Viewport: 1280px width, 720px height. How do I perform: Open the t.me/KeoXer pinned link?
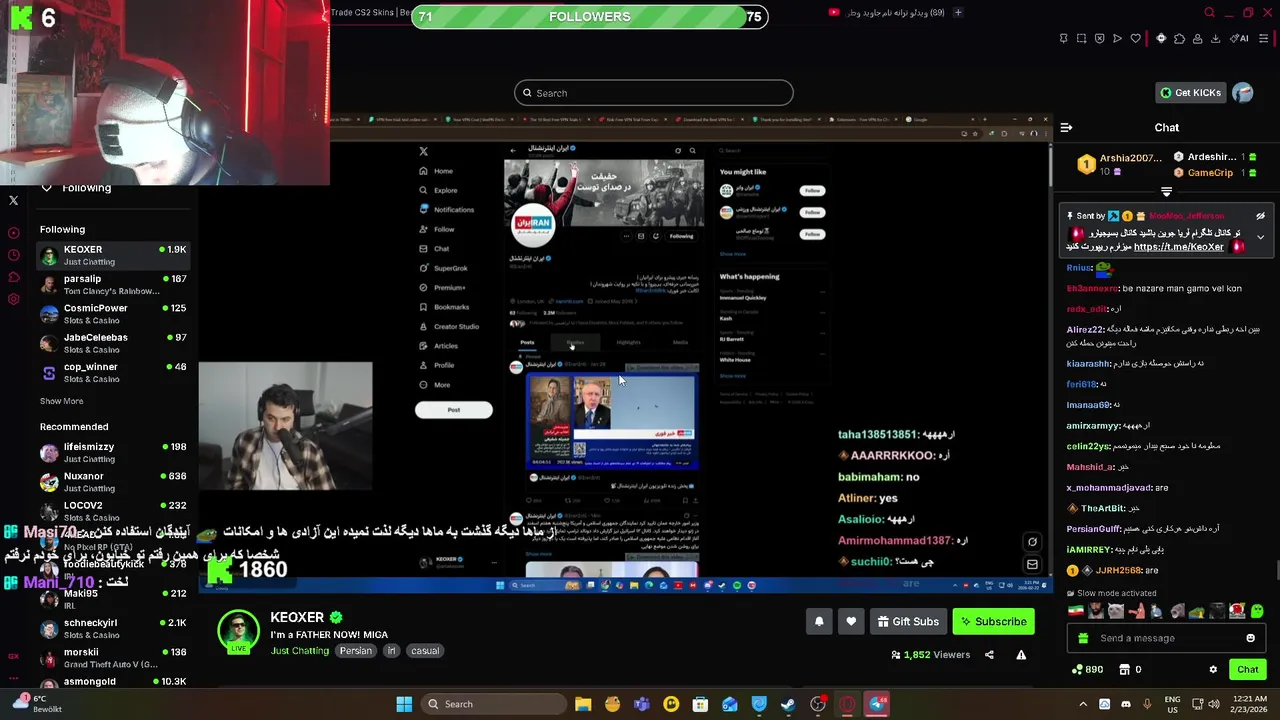1178,247
